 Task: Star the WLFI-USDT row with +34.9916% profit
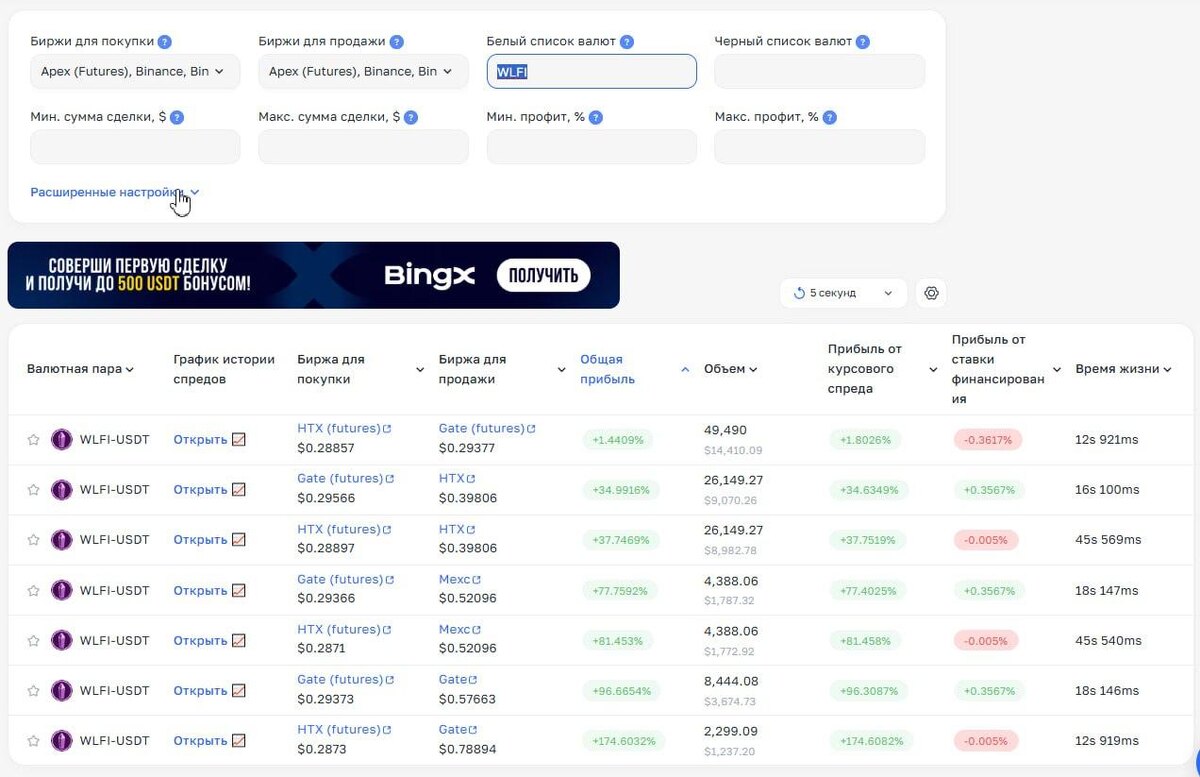tap(33, 490)
